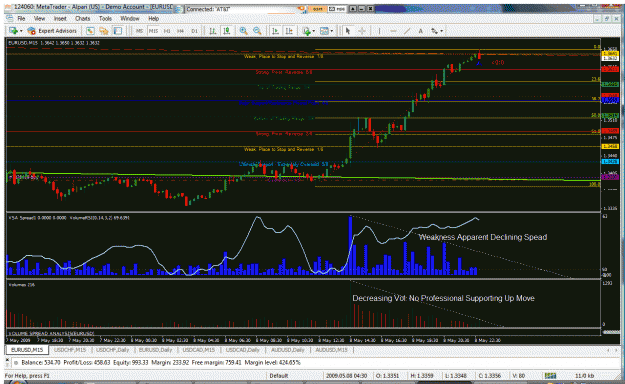Switch to bar chart mode icon
Viewport: 625px width, 384px height.
[x=213, y=31]
